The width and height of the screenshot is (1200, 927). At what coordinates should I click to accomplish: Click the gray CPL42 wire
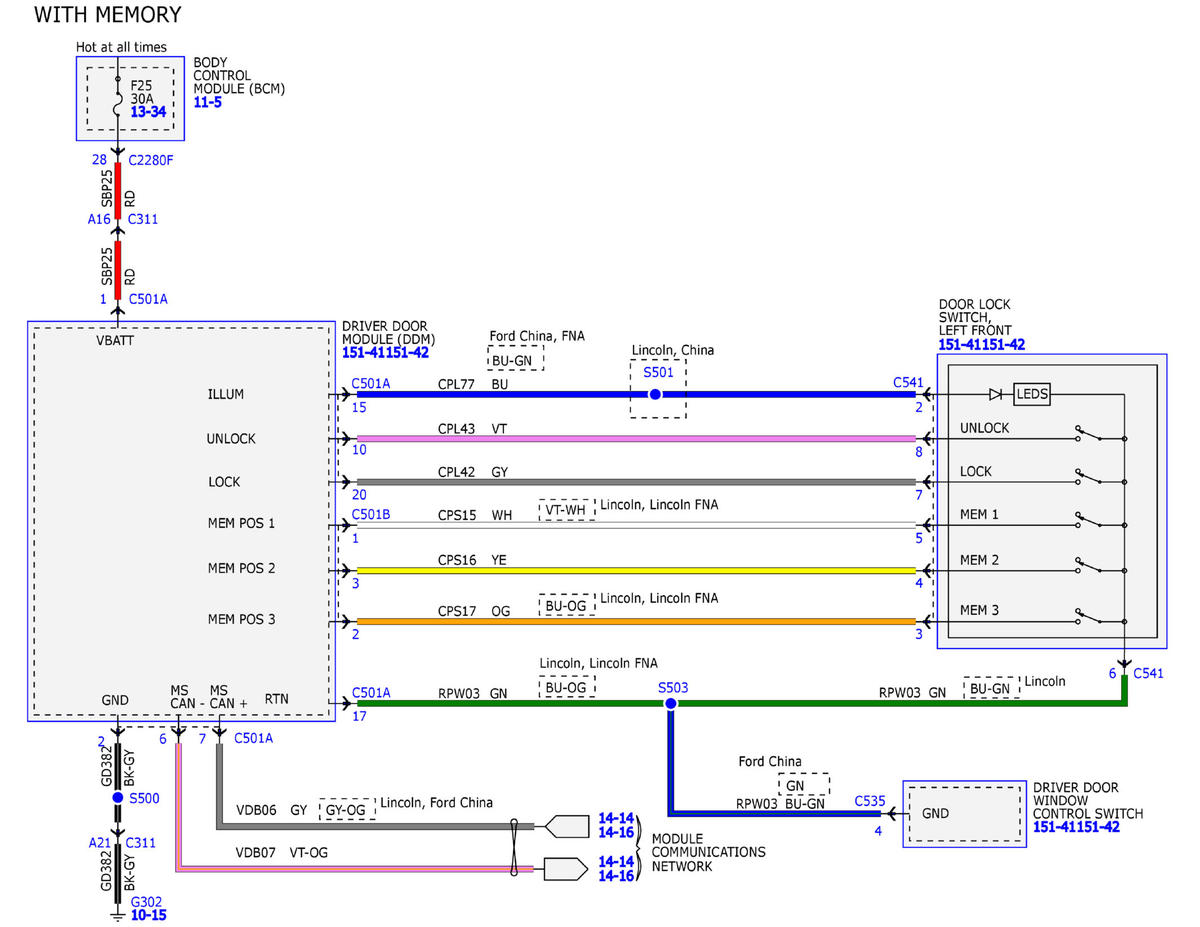[636, 483]
